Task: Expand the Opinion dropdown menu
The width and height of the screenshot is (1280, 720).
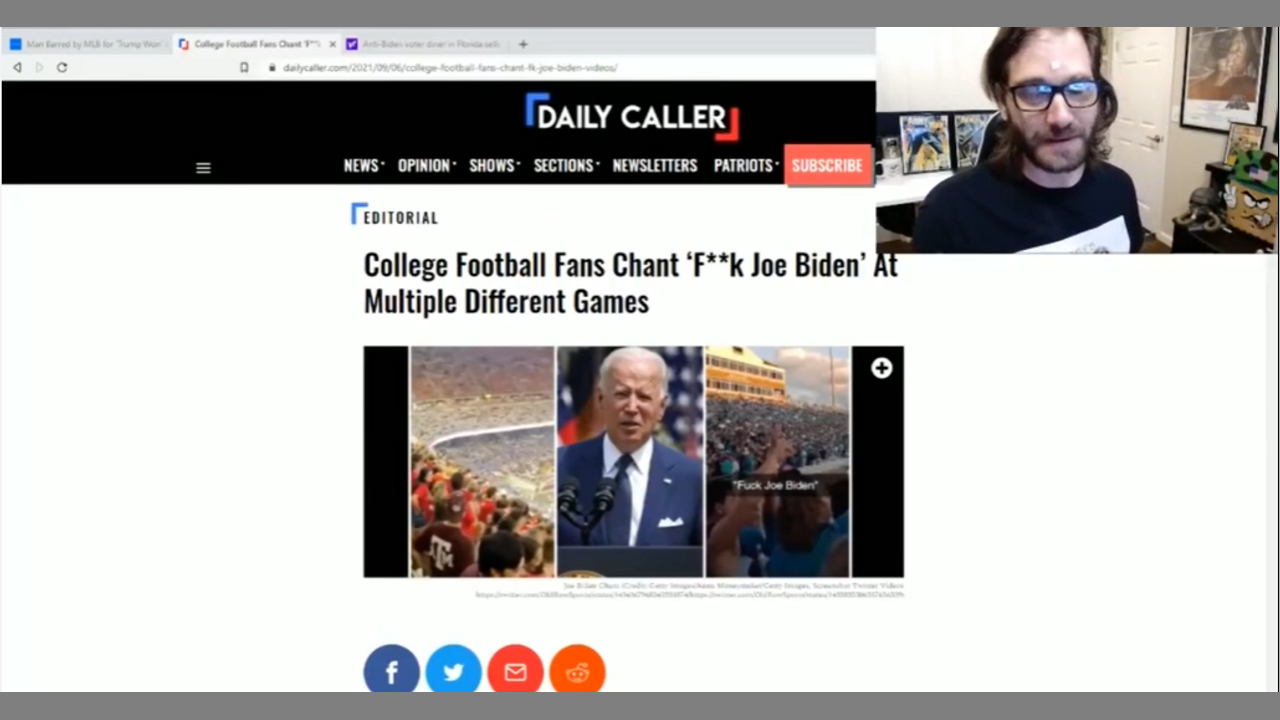Action: tap(426, 165)
